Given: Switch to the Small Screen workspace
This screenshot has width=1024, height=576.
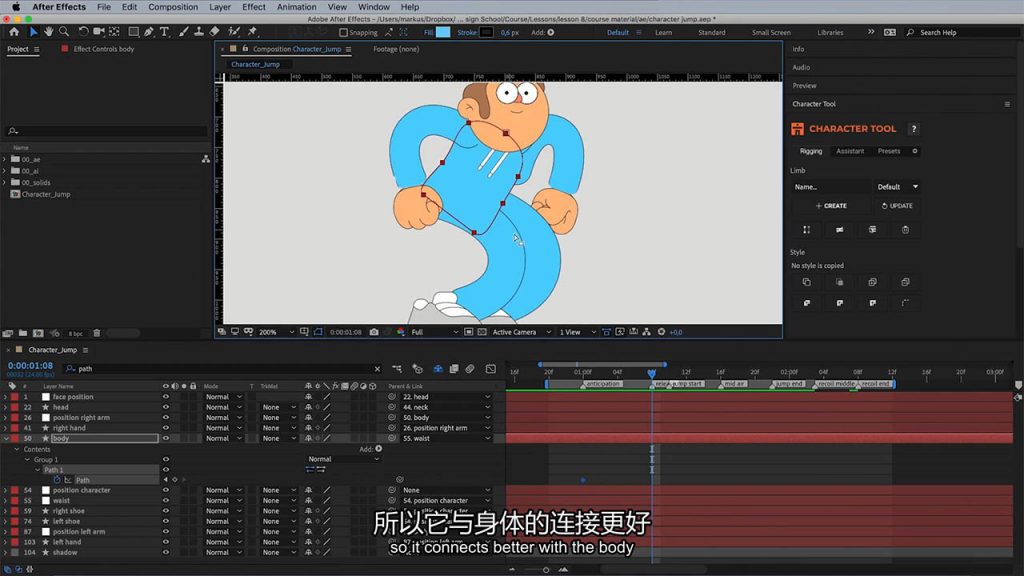Looking at the screenshot, I should point(771,32).
